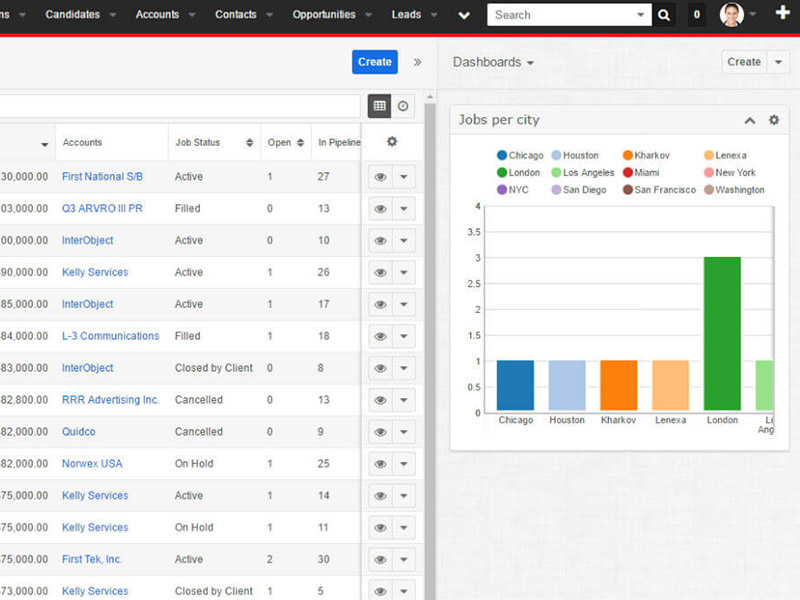This screenshot has height=600, width=800.
Task: Sort by the Job Status column
Action: [214, 142]
